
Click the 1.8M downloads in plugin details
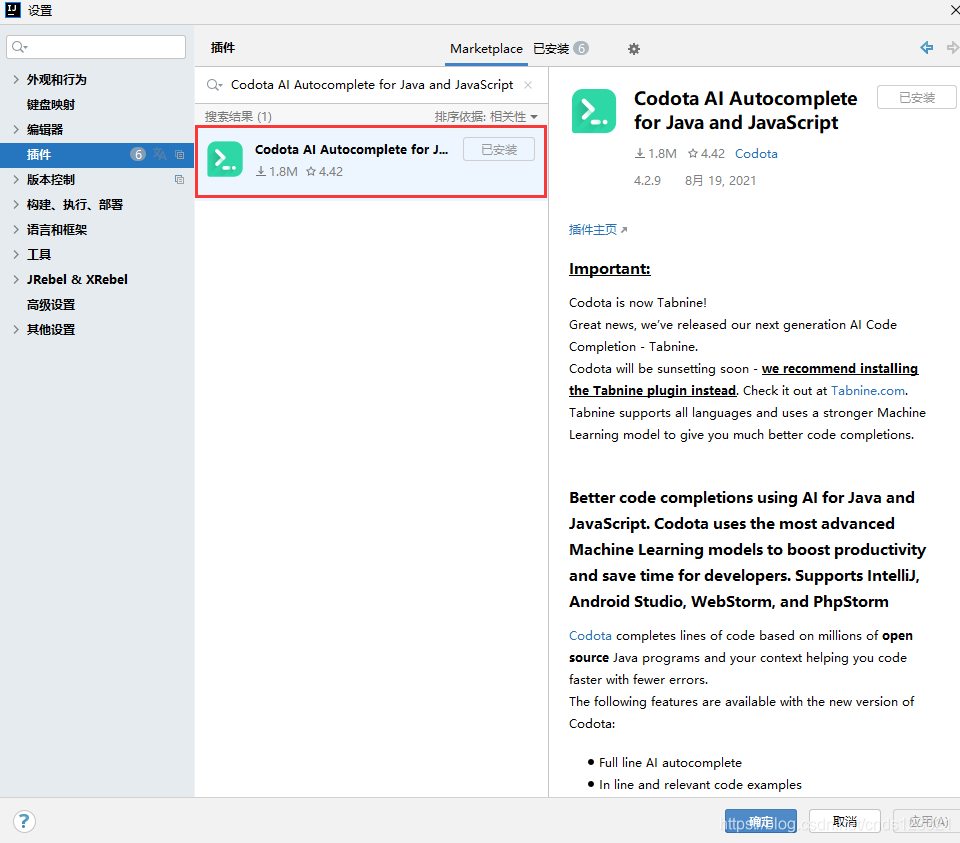[655, 154]
